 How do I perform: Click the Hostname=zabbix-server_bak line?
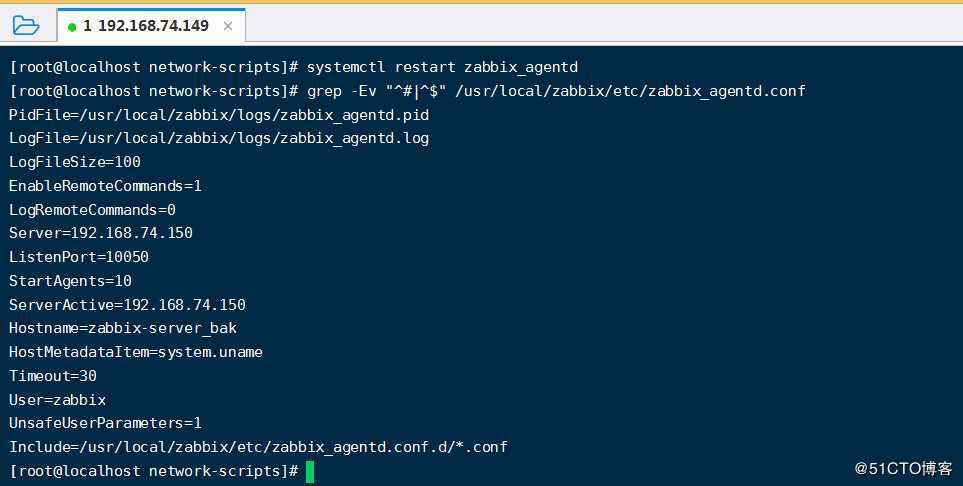pos(123,328)
